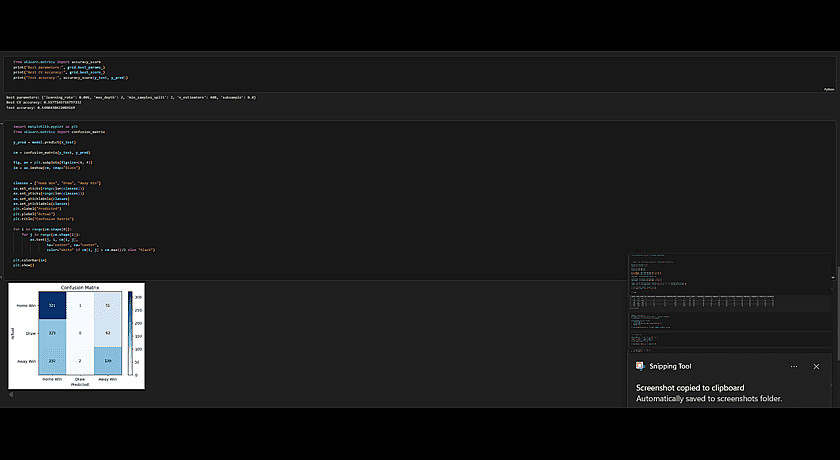
Task: Click the 'cm = confusion_matrix(y_test, y_pred)' line
Action: point(52,153)
